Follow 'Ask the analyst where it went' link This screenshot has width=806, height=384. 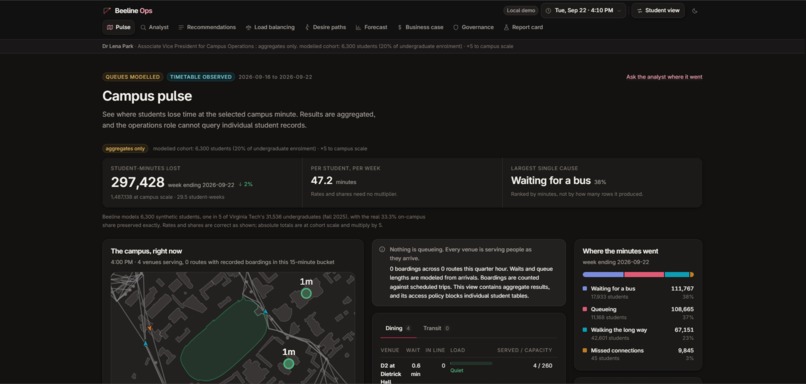[664, 77]
